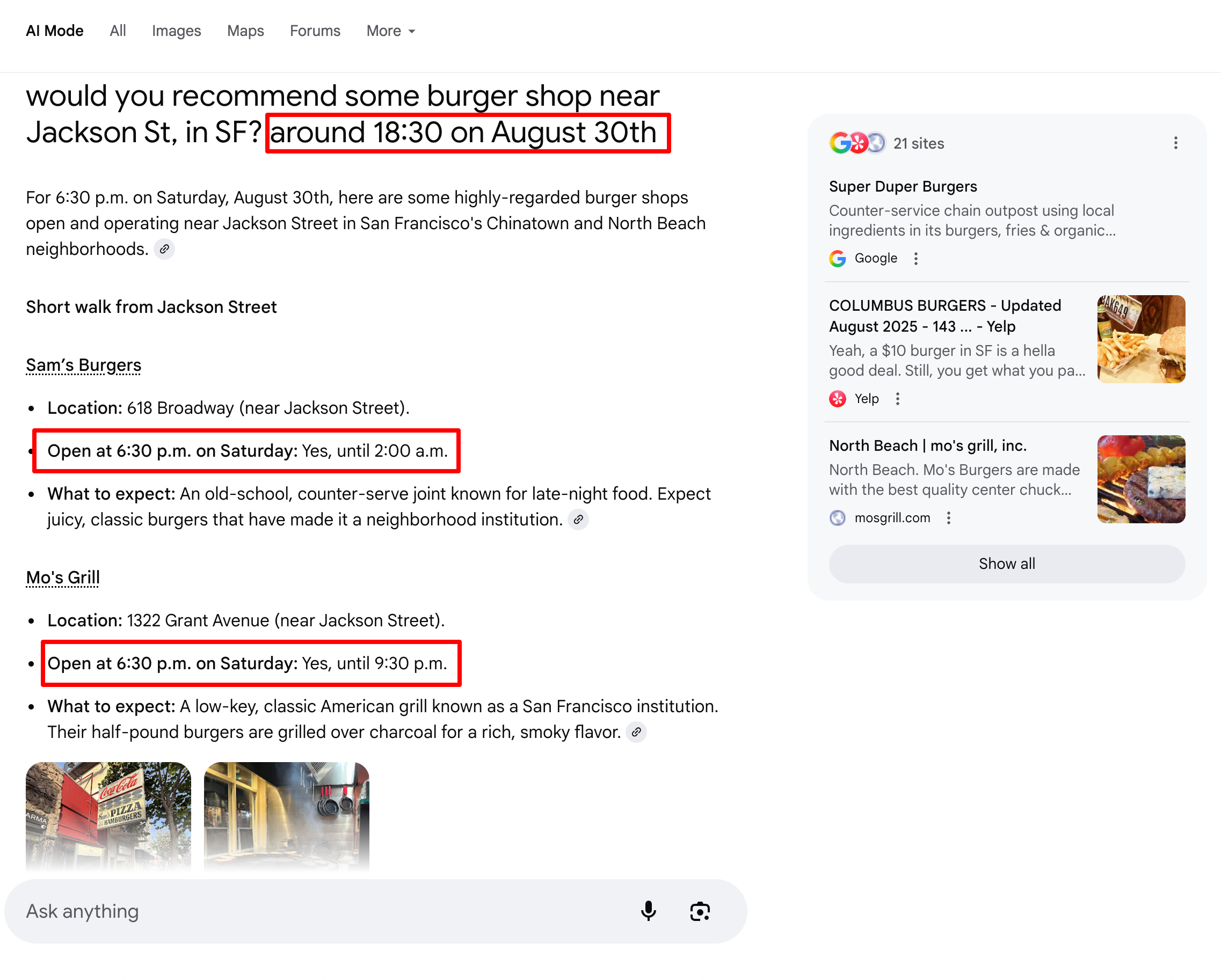Switch to the Forums tab
The image size is (1221, 980).
coord(315,31)
